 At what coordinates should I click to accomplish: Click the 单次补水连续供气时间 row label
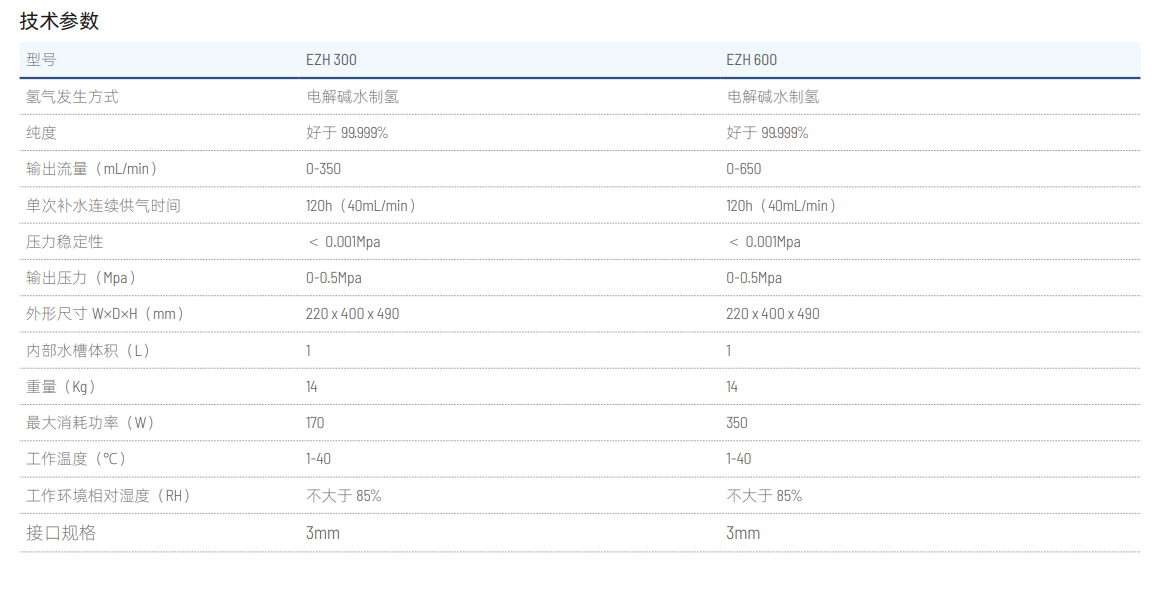103,206
